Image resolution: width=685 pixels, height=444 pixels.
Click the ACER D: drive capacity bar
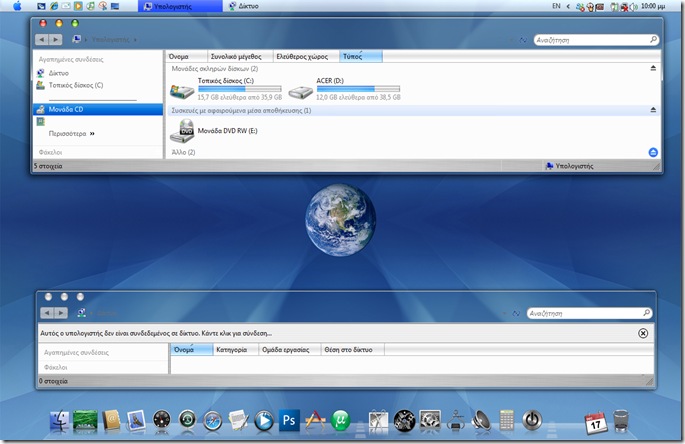pyautogui.click(x=358, y=89)
